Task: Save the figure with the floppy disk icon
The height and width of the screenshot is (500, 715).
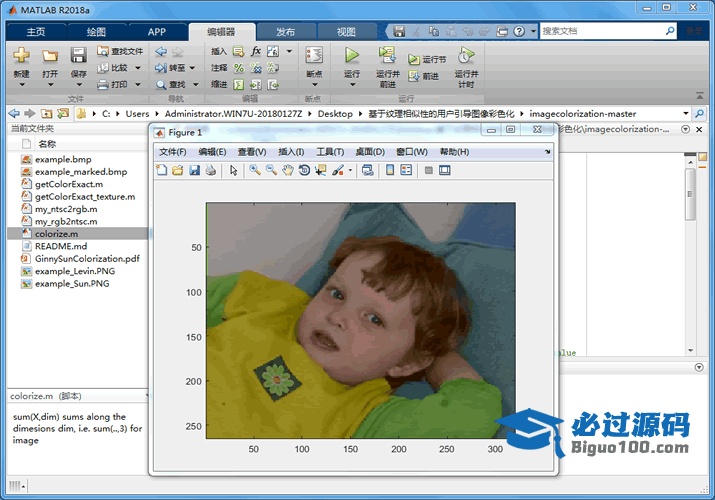Action: coord(194,170)
